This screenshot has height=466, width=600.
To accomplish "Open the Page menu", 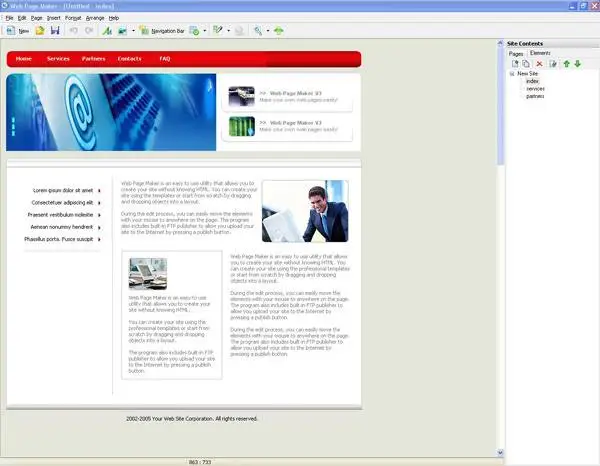I will (x=37, y=18).
